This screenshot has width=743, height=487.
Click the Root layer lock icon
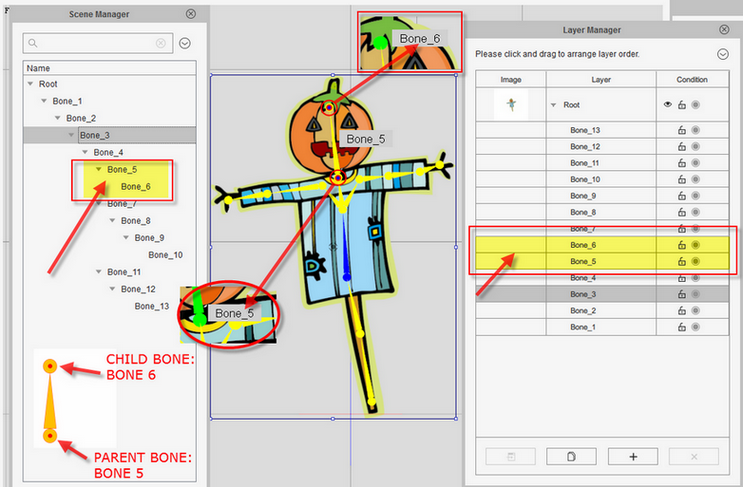[x=681, y=105]
